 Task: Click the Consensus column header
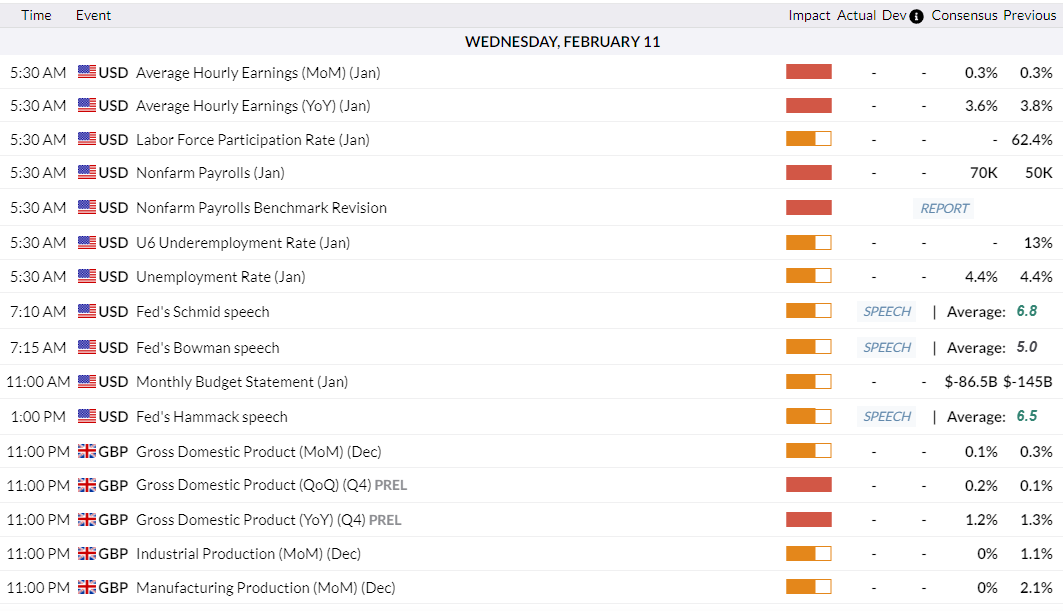[964, 15]
